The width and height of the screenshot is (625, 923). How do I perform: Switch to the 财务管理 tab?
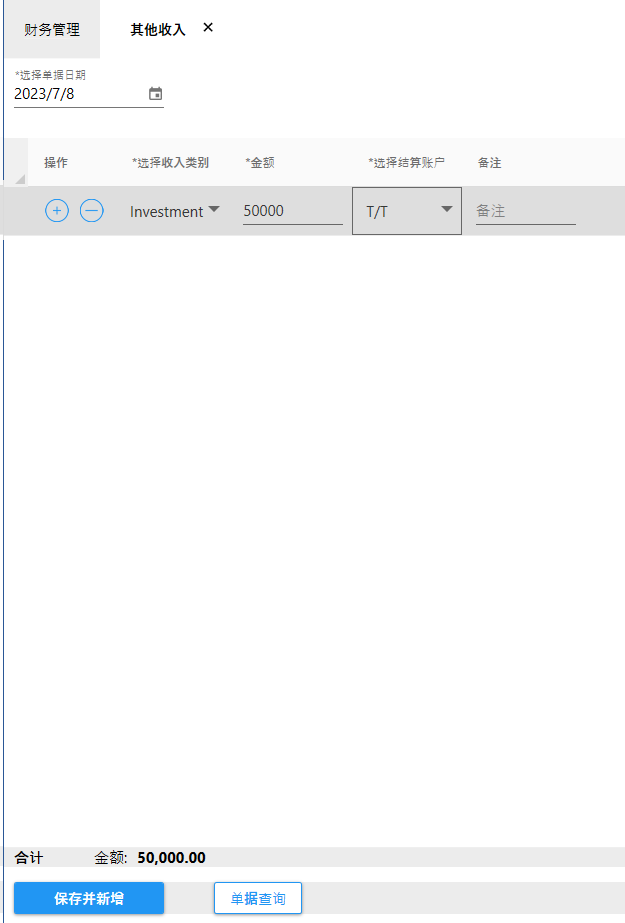52,30
